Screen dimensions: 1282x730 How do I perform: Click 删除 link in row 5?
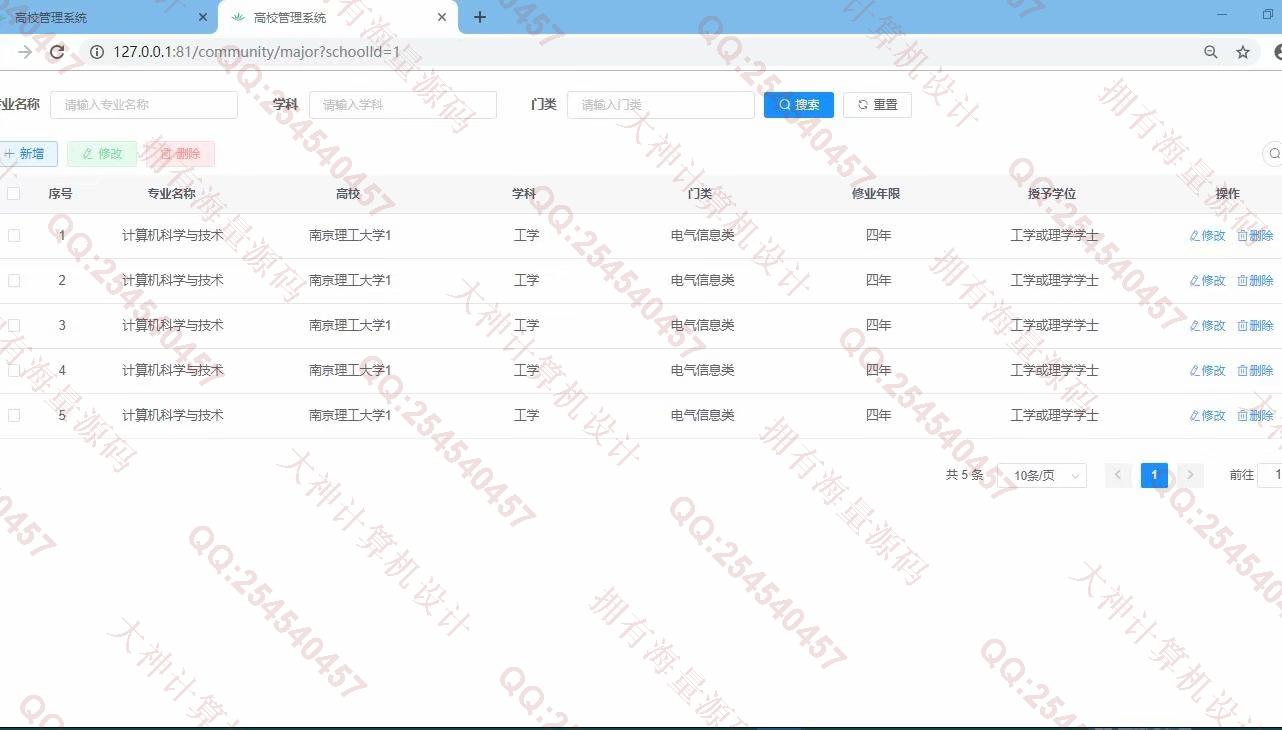[1255, 416]
